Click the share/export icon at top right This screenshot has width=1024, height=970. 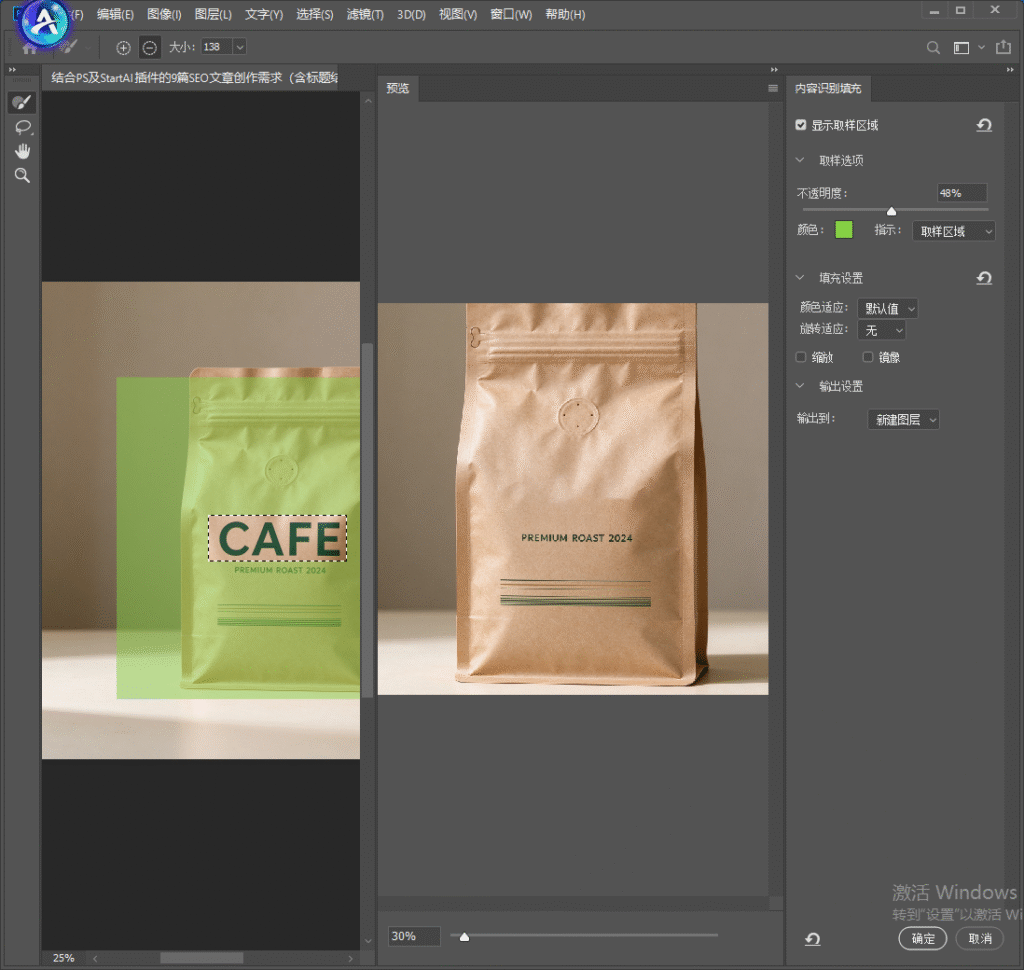tap(1003, 47)
